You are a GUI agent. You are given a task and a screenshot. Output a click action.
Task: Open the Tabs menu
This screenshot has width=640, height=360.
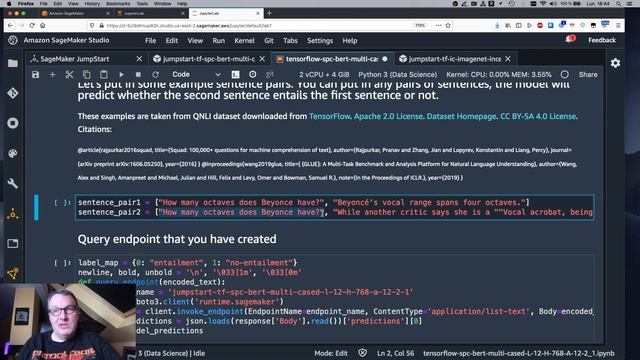tap(290, 40)
